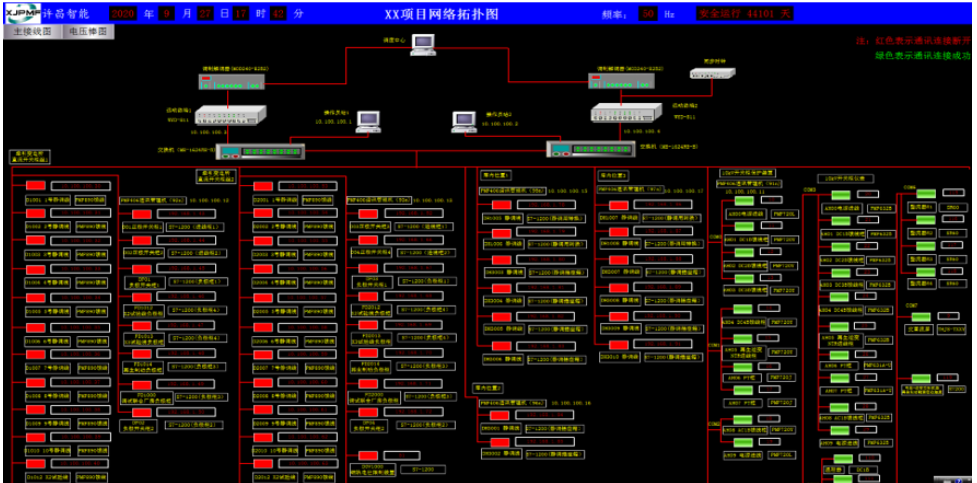
Task: Click the minute value 42
Action: coord(278,13)
